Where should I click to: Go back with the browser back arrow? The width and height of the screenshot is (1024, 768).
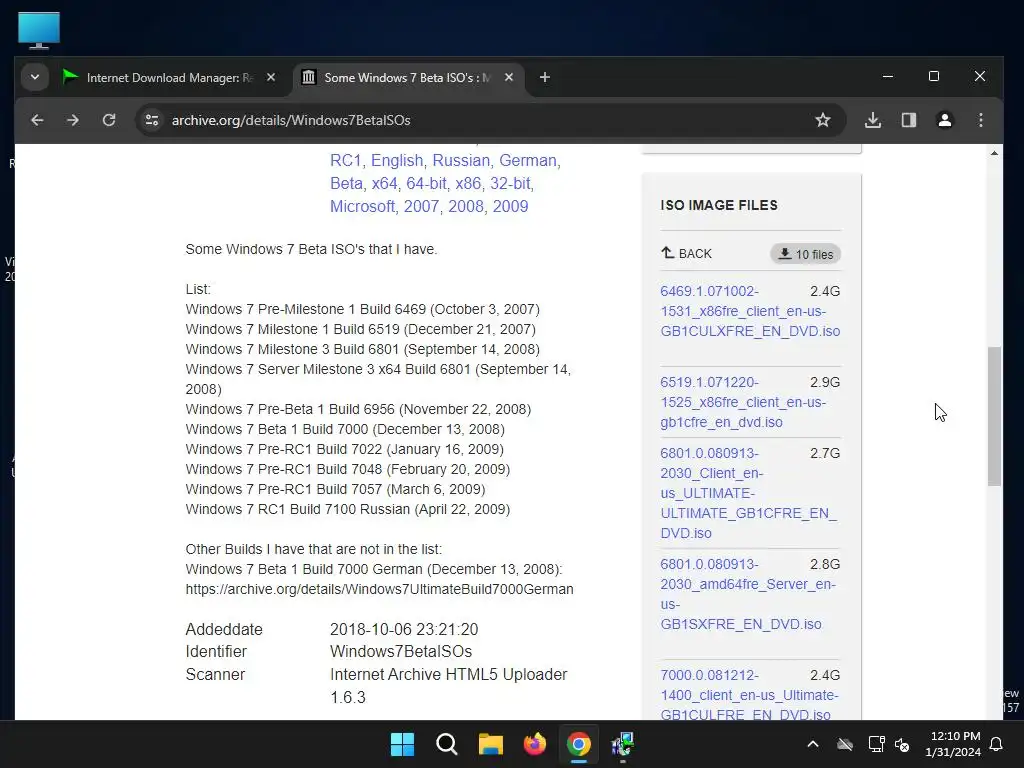coord(37,120)
